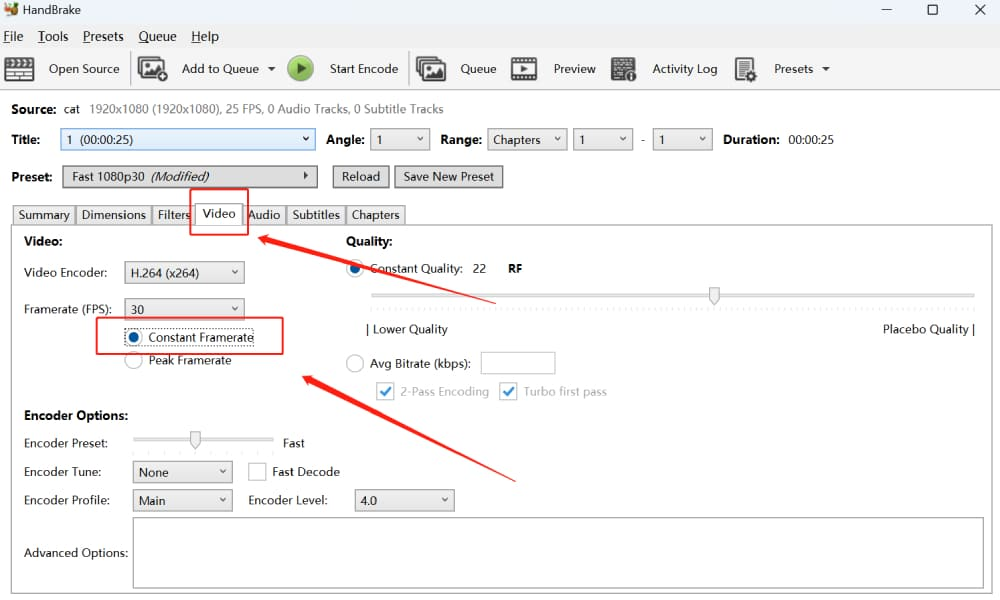Image resolution: width=1000 pixels, height=600 pixels.
Task: Select the Constant Framerate radio button
Action: point(133,337)
